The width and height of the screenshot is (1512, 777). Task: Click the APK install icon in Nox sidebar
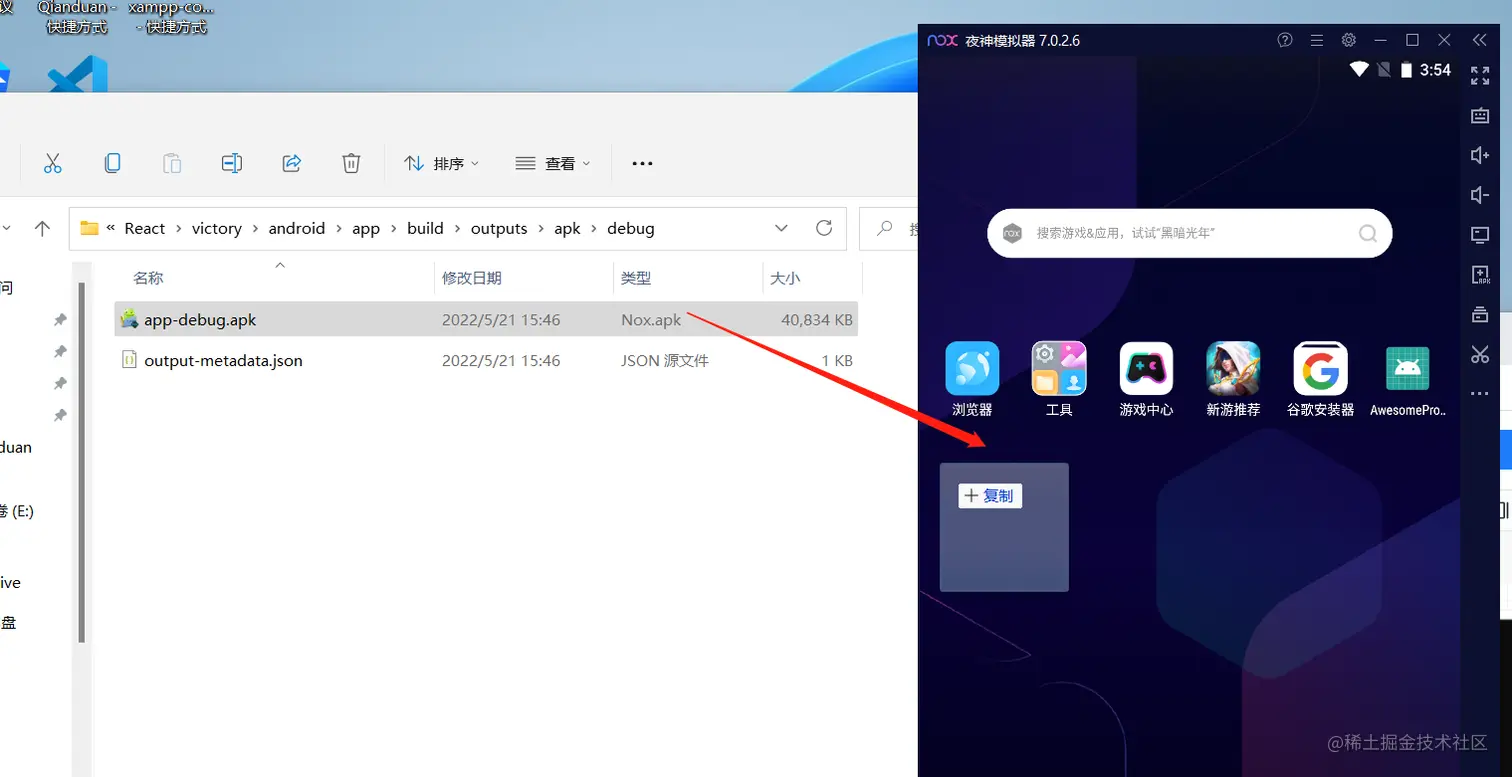pos(1480,274)
